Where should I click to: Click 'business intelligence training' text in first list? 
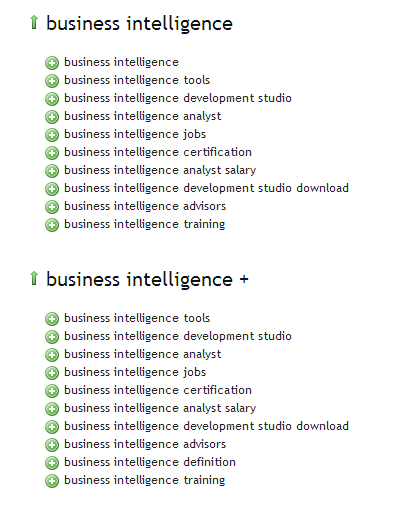pos(145,224)
